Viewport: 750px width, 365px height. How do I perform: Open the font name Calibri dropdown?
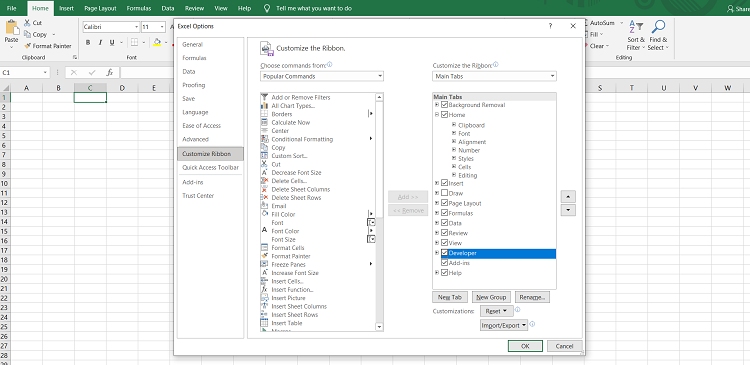coord(137,27)
